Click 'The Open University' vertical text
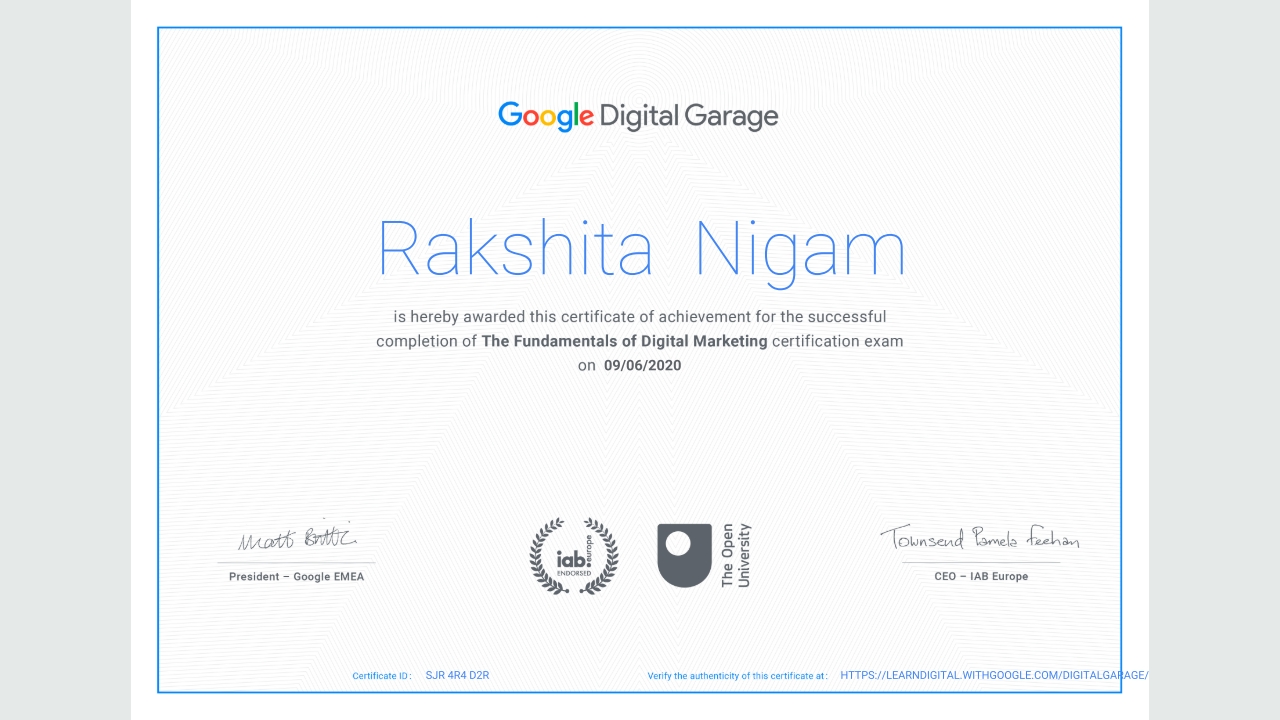The image size is (1280, 720). coord(735,555)
